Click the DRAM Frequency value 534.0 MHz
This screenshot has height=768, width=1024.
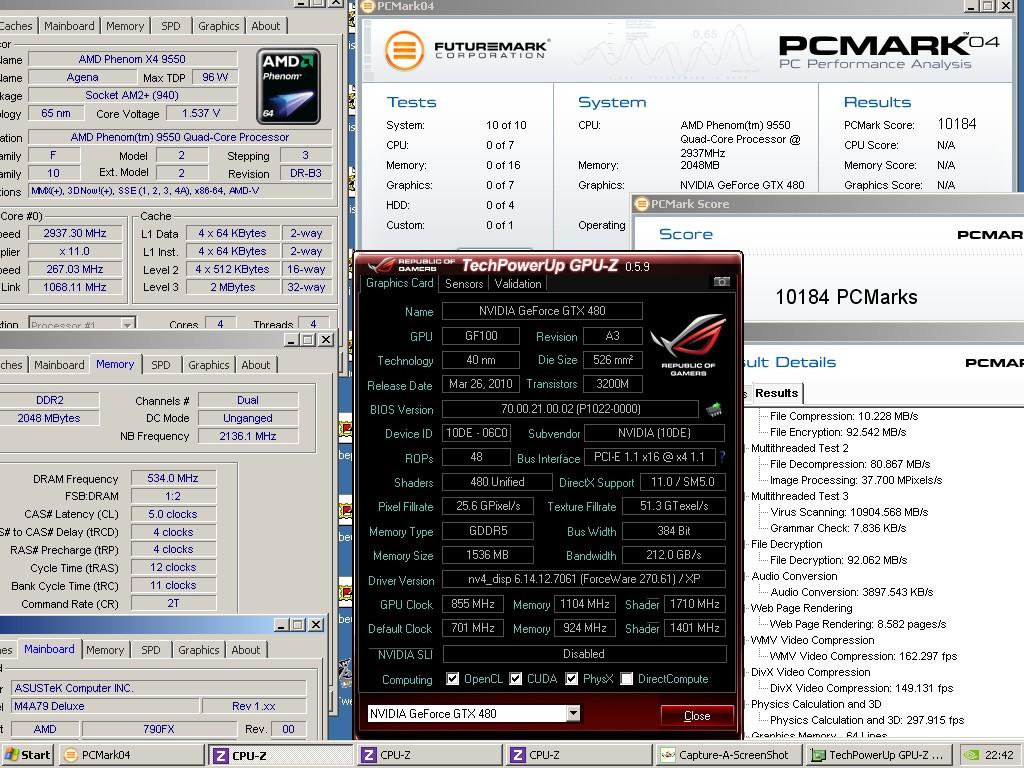pyautogui.click(x=173, y=478)
